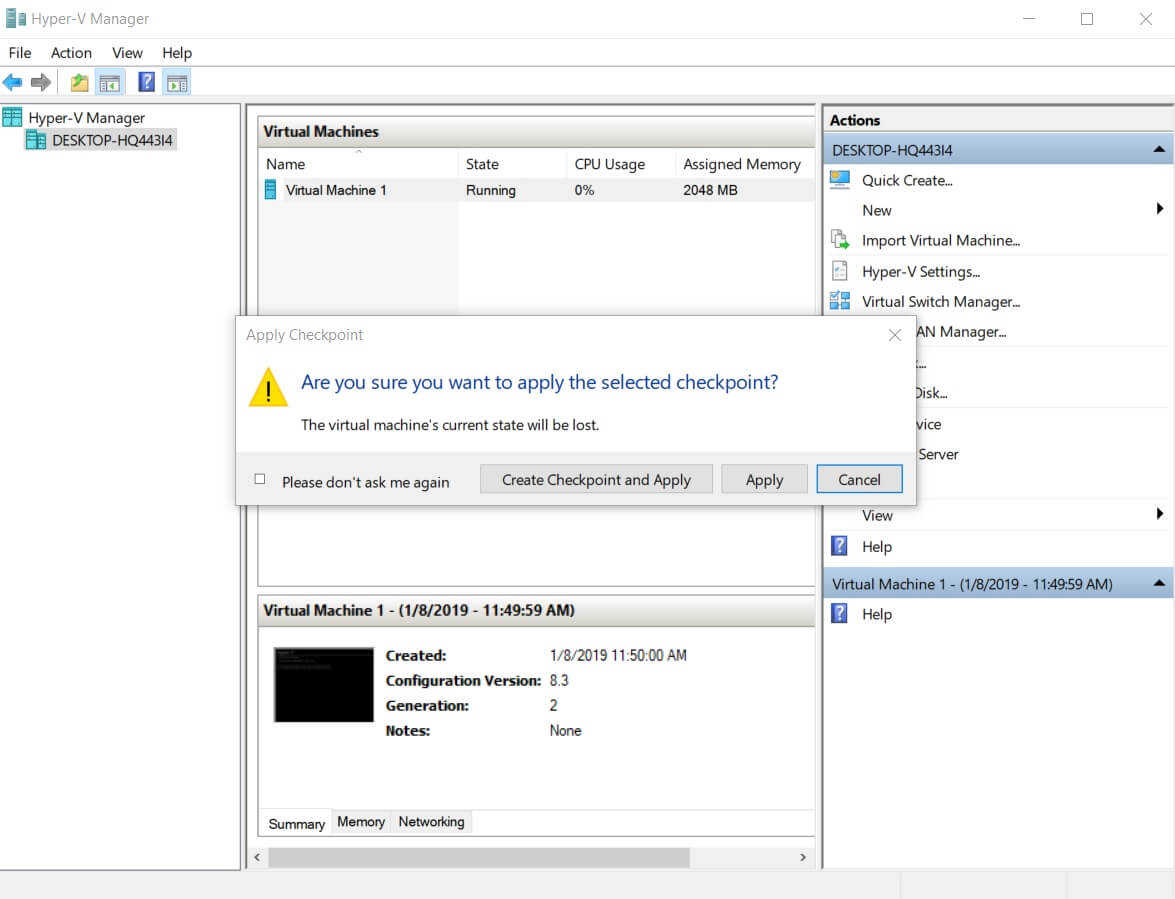
Task: Select DESKTOP-HQ443I4 in the console tree
Action: (x=112, y=141)
